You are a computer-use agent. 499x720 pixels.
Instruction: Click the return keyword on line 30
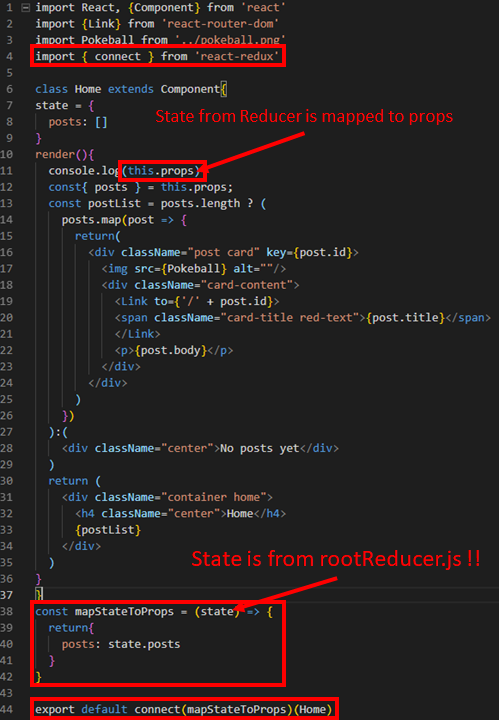coord(68,481)
